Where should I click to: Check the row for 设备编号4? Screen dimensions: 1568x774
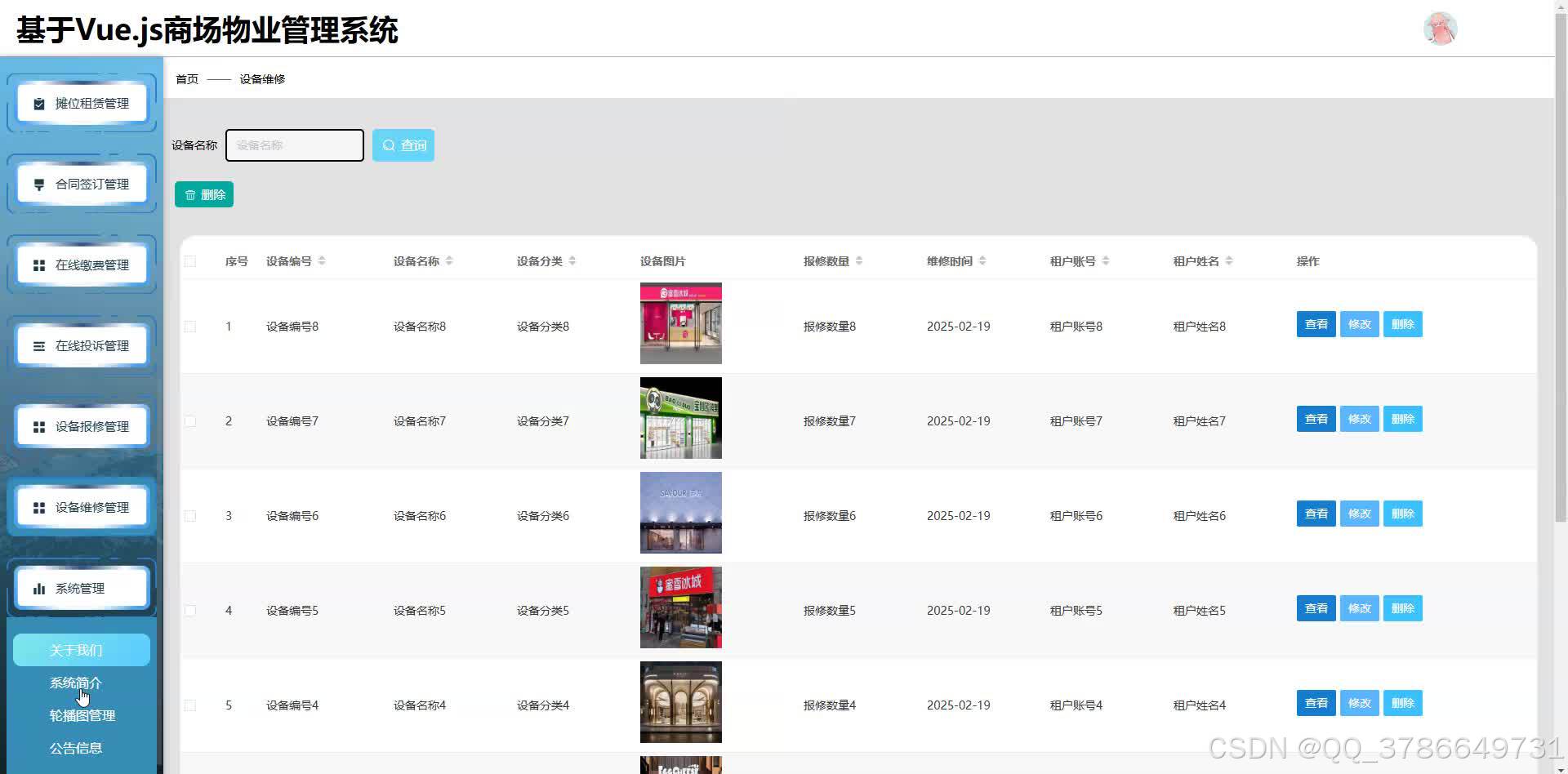point(190,705)
